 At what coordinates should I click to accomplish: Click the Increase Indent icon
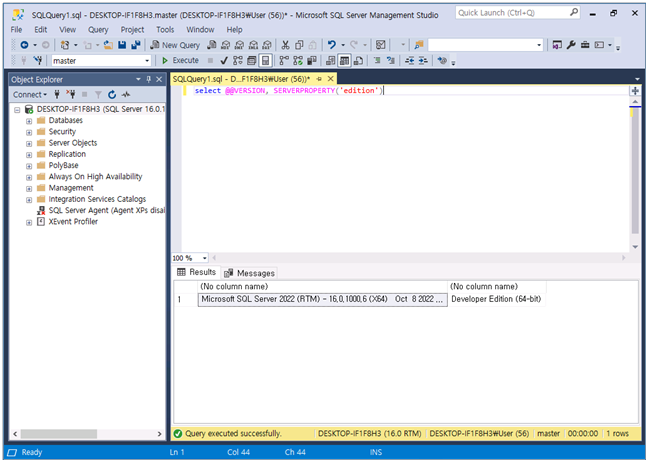click(x=423, y=61)
